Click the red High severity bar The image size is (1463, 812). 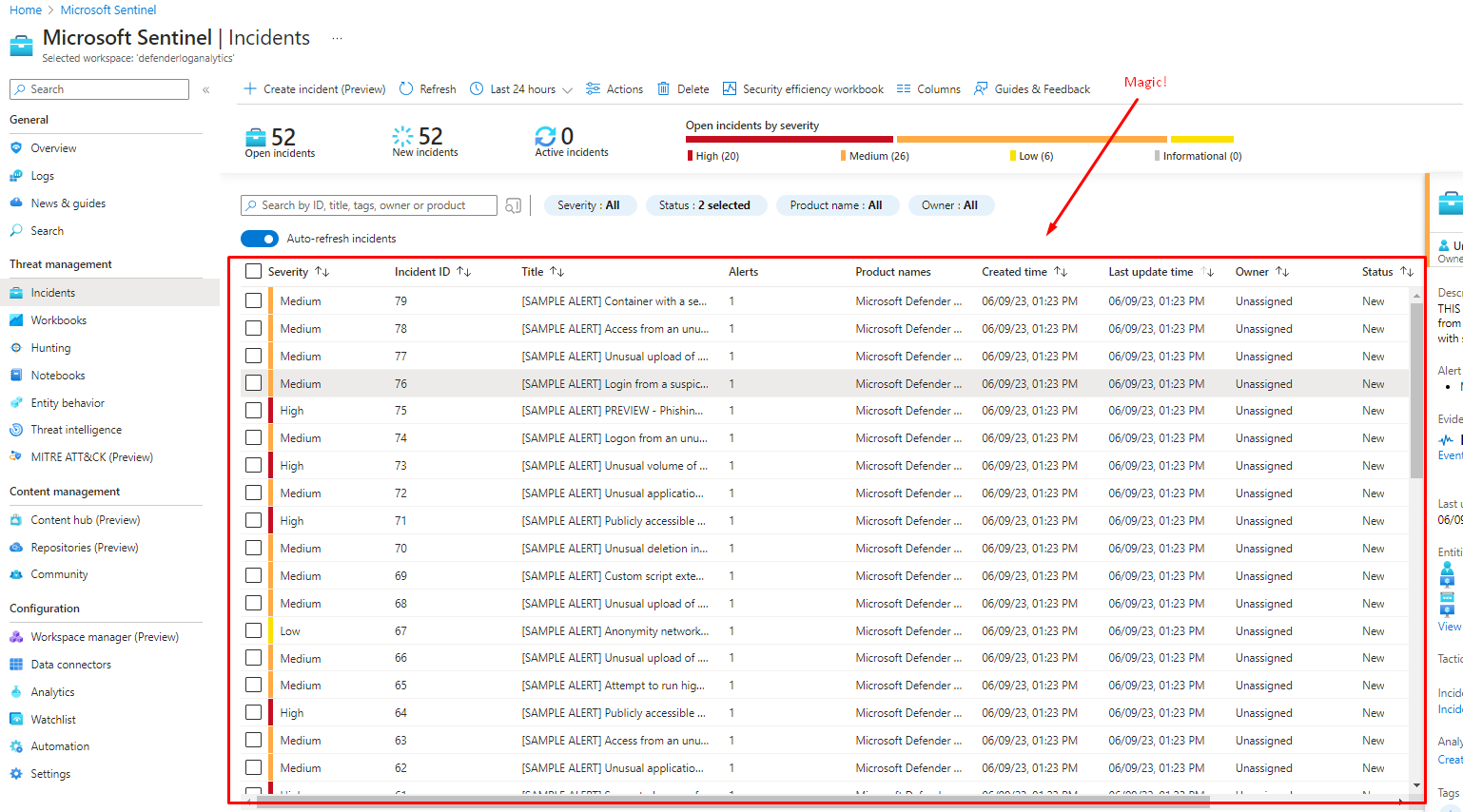point(789,139)
